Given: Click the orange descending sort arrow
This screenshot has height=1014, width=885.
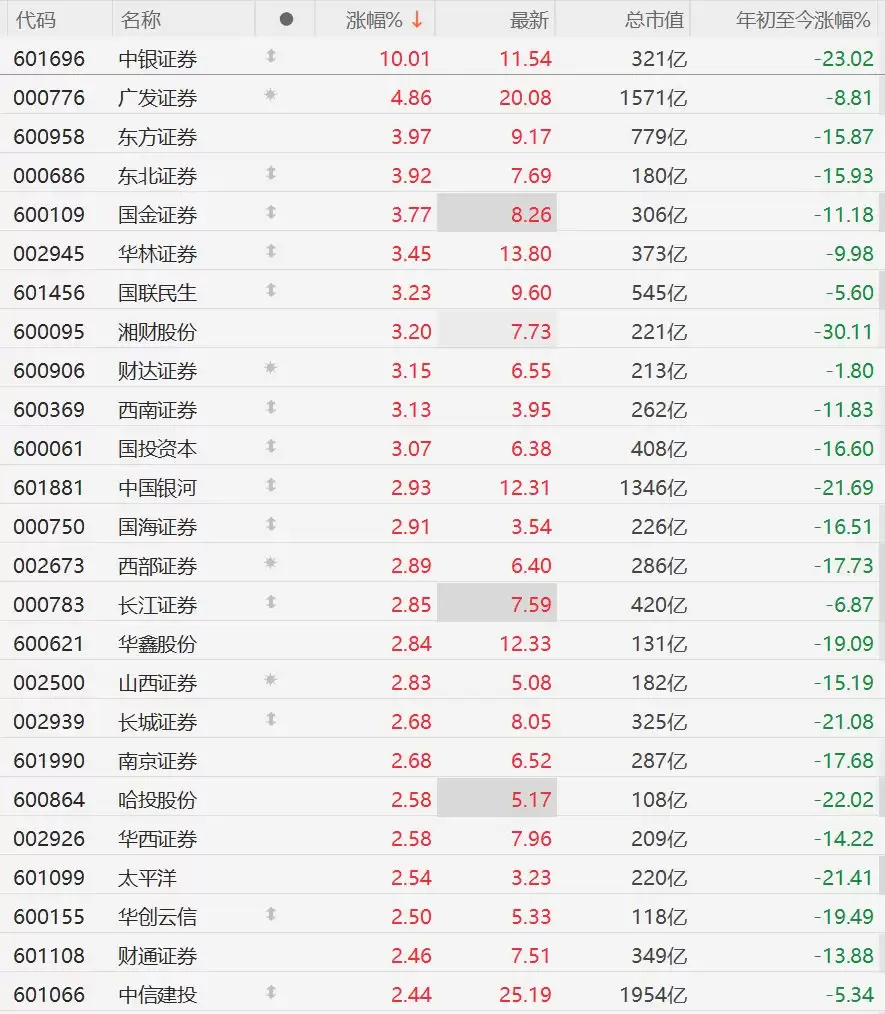Looking at the screenshot, I should [417, 19].
